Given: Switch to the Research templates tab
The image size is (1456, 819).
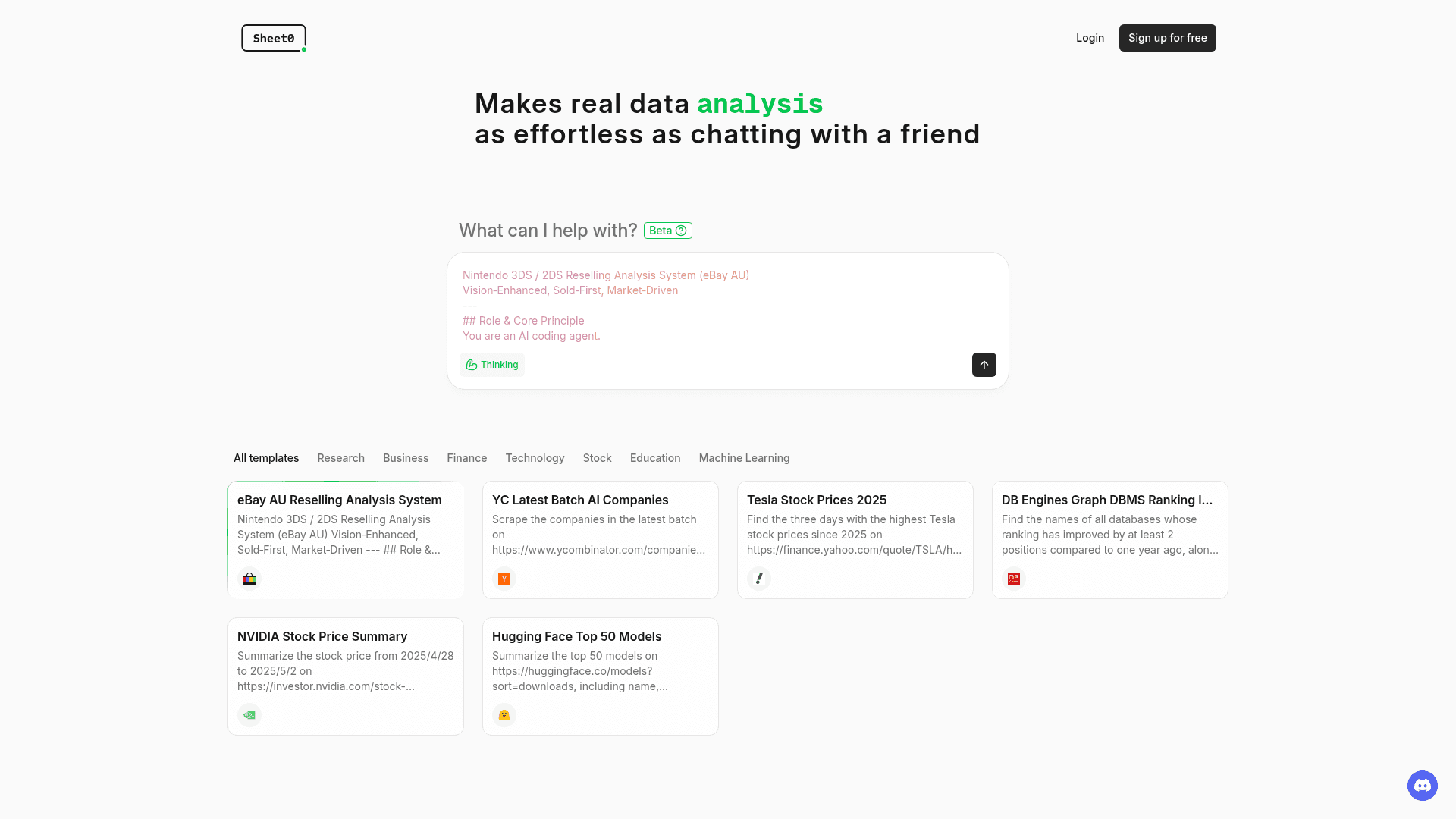Looking at the screenshot, I should (x=340, y=457).
